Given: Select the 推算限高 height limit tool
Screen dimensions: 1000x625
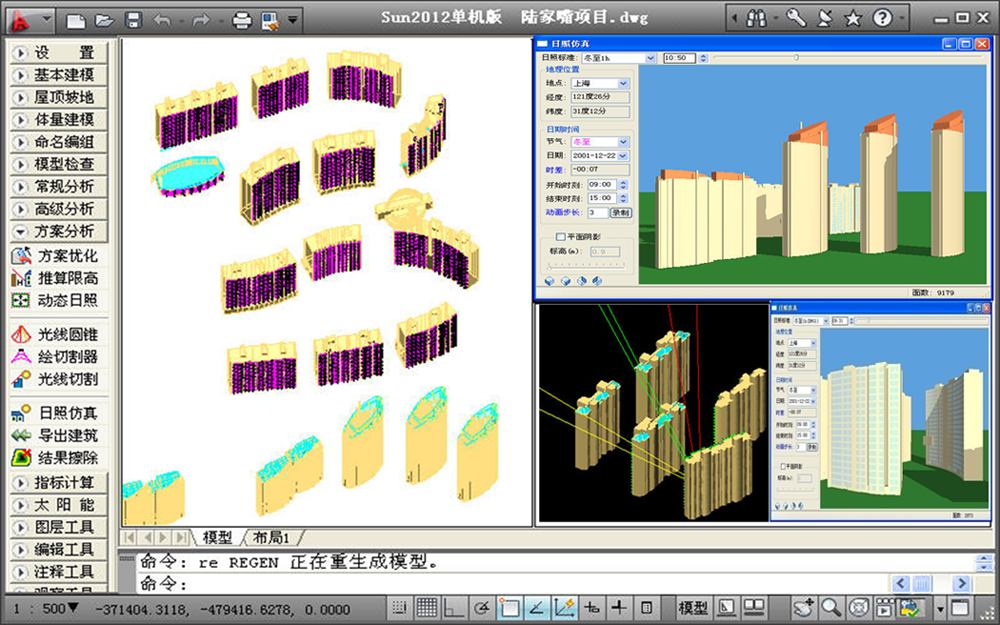Looking at the screenshot, I should (55, 278).
